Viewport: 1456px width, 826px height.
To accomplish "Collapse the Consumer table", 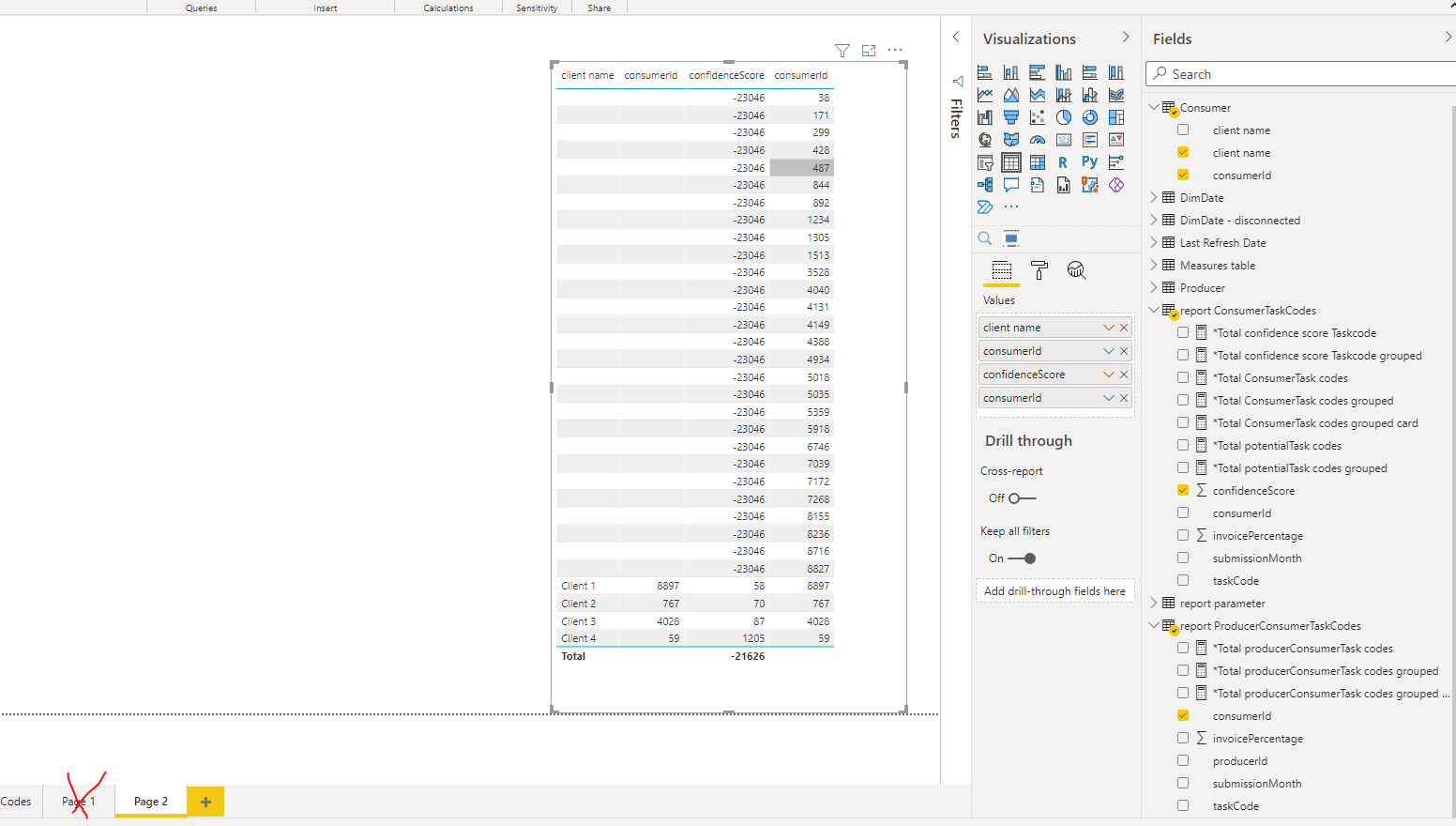I will pos(1154,108).
